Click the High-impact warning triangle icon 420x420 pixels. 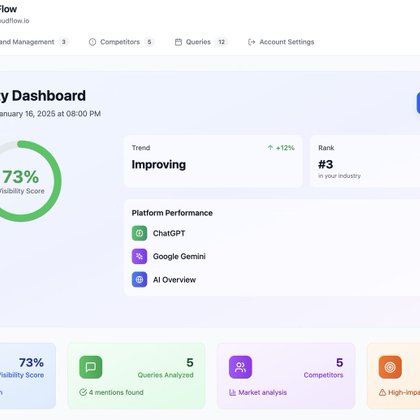pos(382,393)
